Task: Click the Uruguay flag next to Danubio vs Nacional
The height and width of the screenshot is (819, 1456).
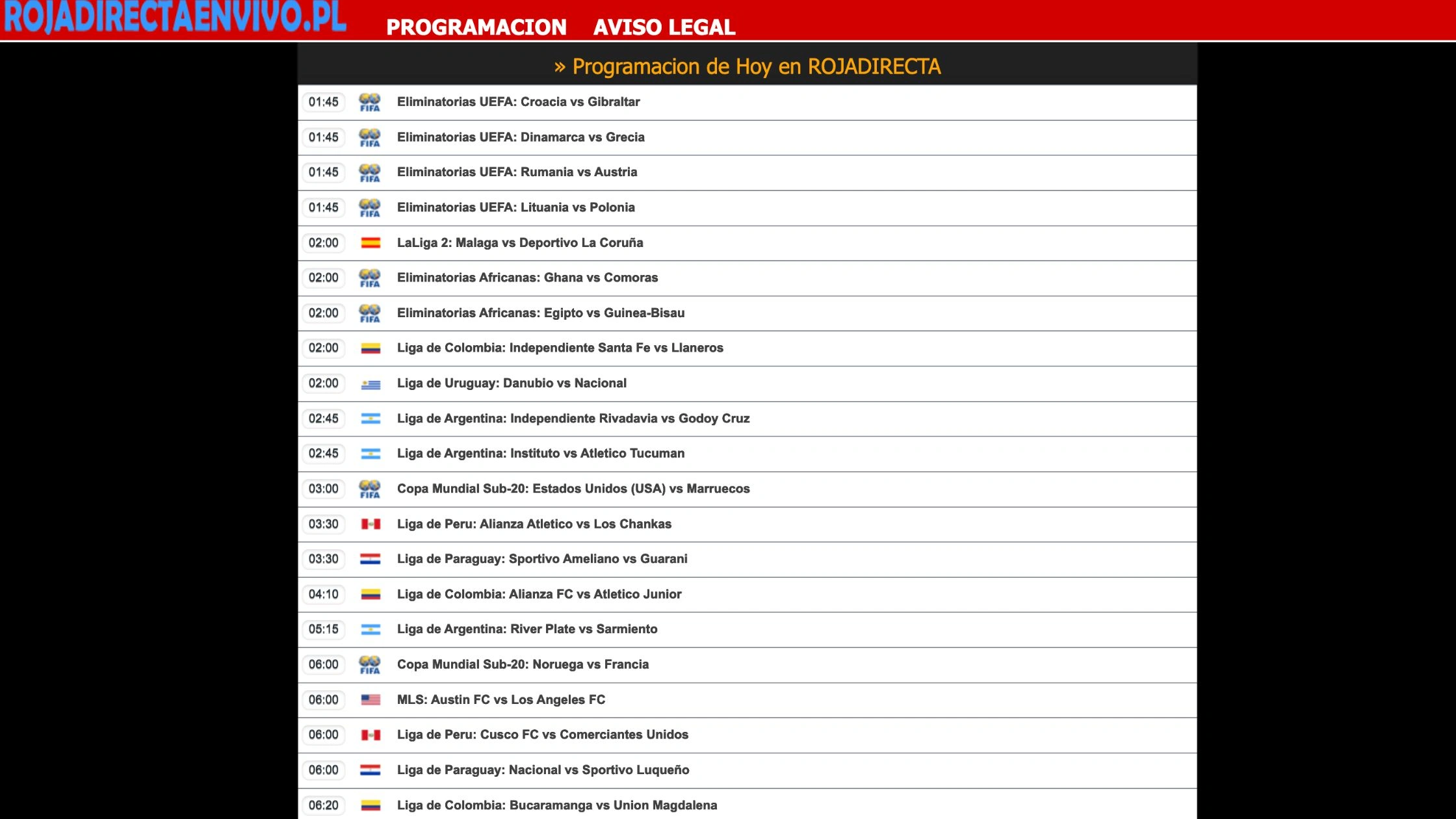Action: (370, 384)
